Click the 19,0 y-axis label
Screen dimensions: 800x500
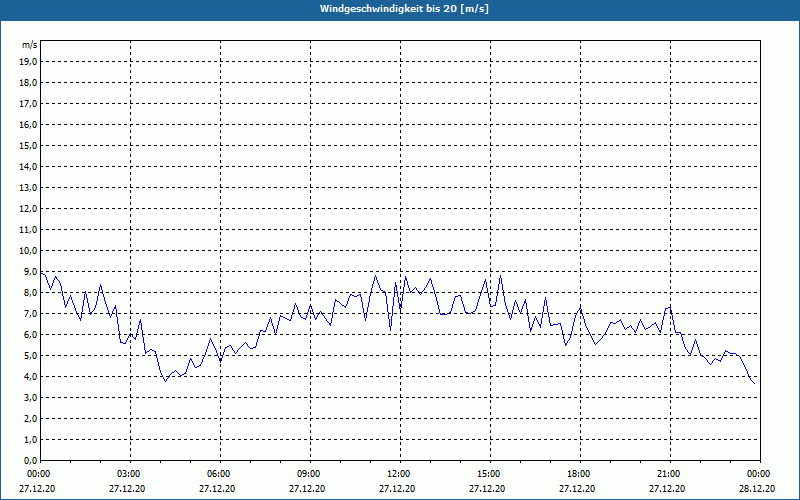[x=29, y=62]
